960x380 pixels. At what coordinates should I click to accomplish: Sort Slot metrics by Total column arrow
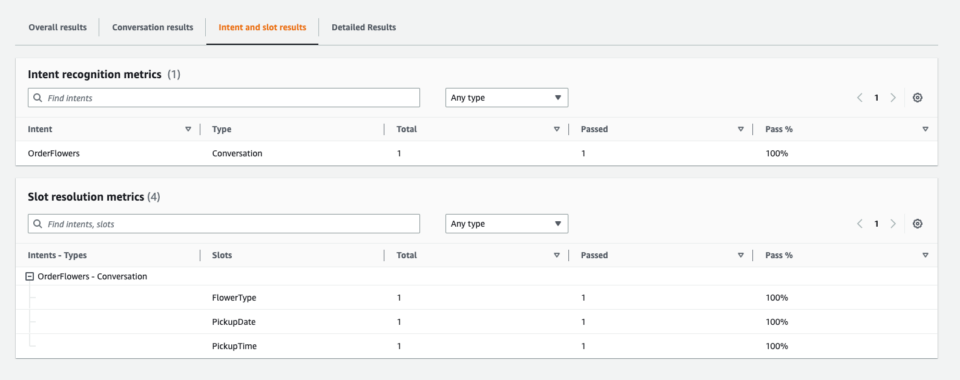coord(557,256)
